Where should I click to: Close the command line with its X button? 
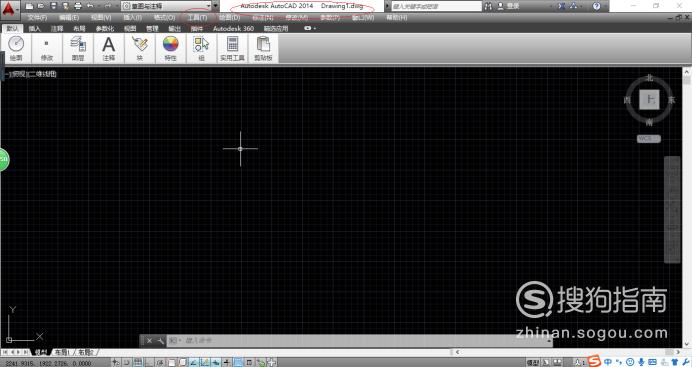[x=149, y=341]
